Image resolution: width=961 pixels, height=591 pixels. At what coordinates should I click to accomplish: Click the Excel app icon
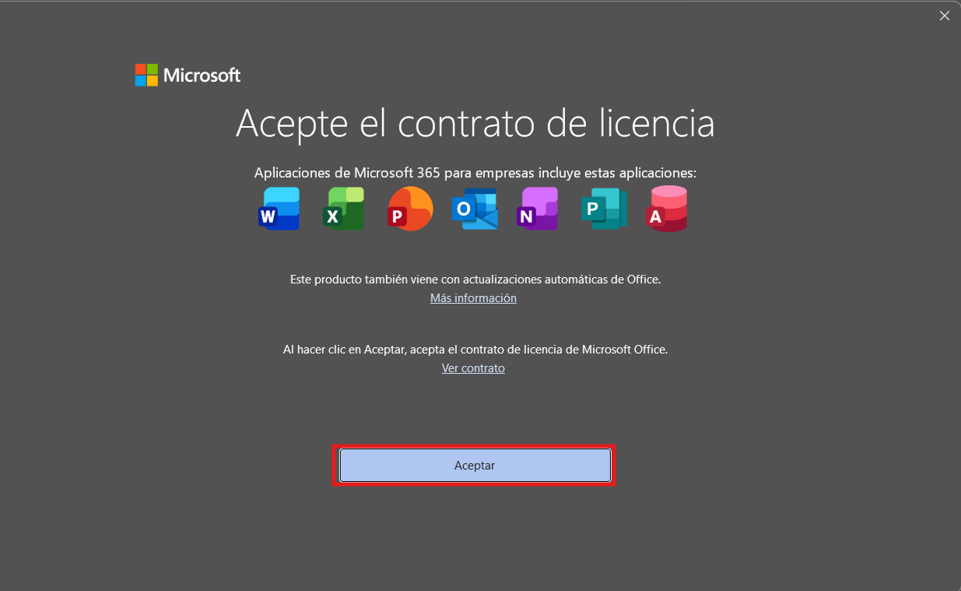[x=344, y=209]
